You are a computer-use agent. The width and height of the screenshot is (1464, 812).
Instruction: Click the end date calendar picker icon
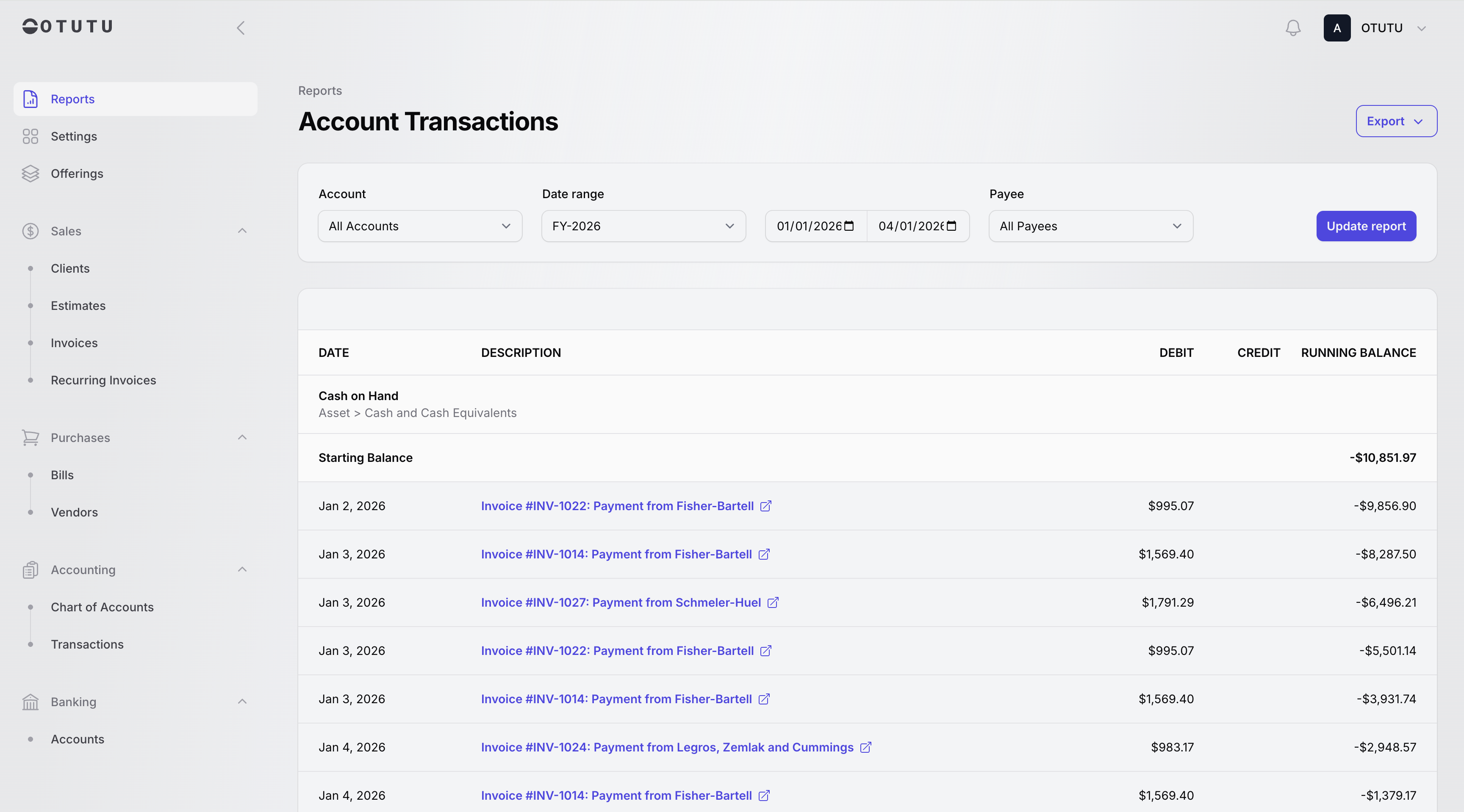point(951,226)
